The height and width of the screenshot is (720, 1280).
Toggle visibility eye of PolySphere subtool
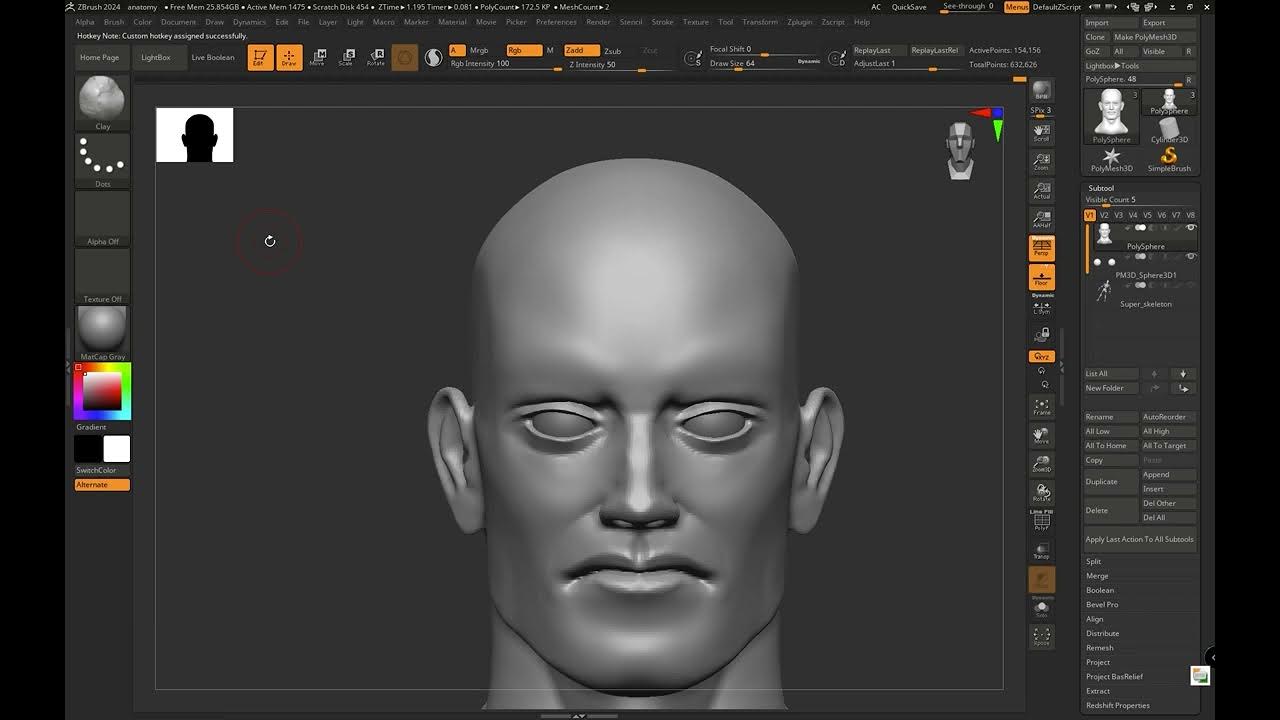(x=1190, y=228)
